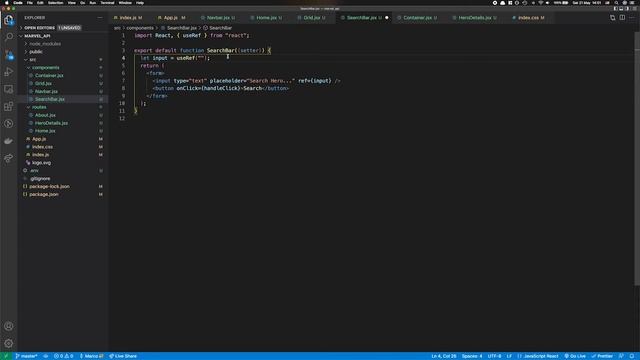Open the Selection menu
Image resolution: width=640 pixels, height=360 pixels.
[x=55, y=3]
